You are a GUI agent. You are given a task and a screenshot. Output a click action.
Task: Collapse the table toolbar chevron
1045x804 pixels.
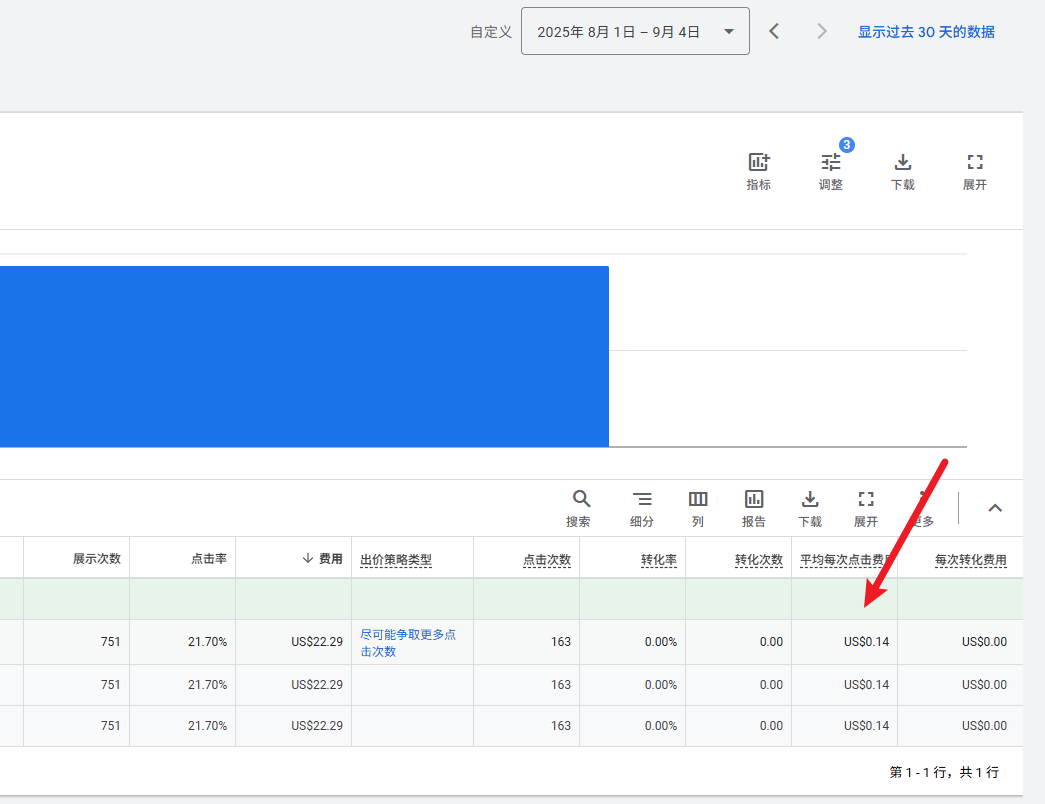[x=995, y=508]
